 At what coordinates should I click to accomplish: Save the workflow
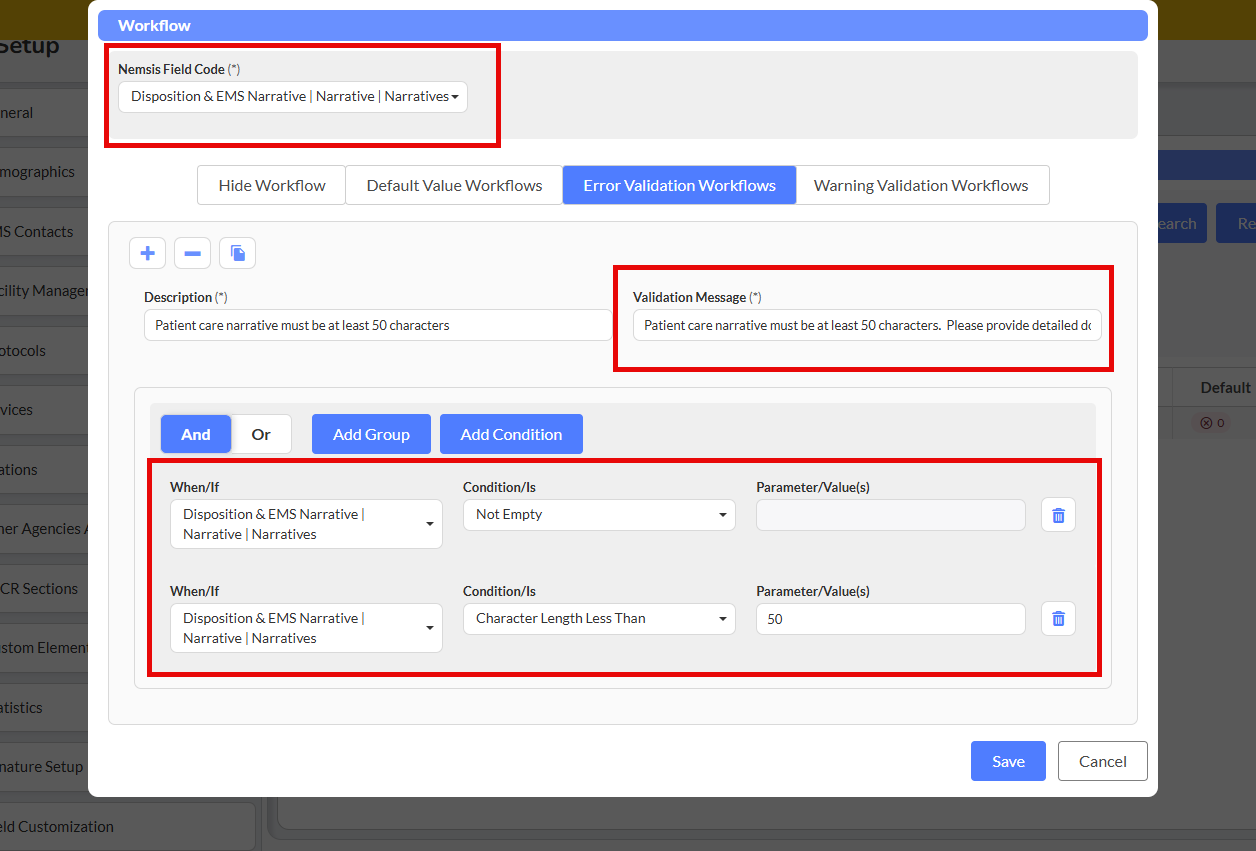point(1008,761)
